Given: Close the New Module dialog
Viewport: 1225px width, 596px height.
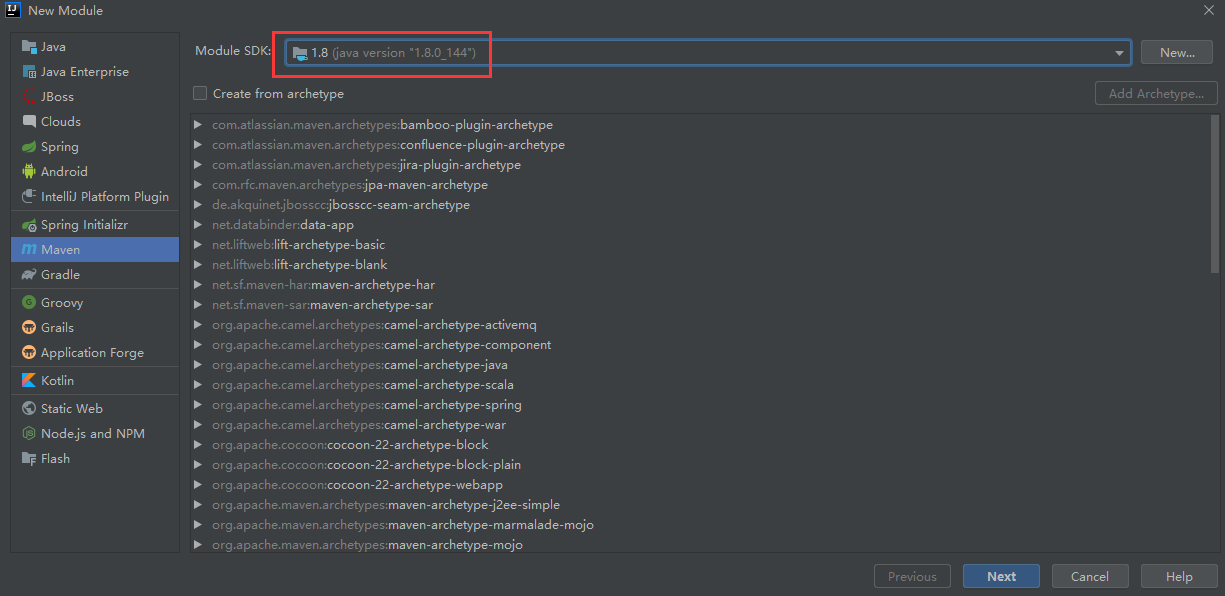Looking at the screenshot, I should coord(1208,10).
